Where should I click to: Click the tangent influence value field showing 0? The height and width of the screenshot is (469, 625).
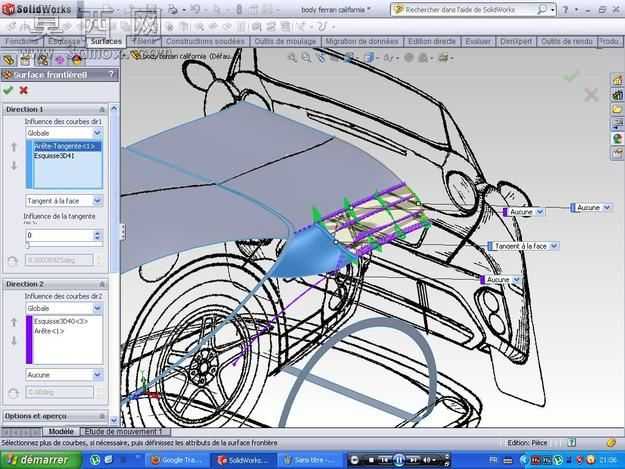click(x=59, y=235)
